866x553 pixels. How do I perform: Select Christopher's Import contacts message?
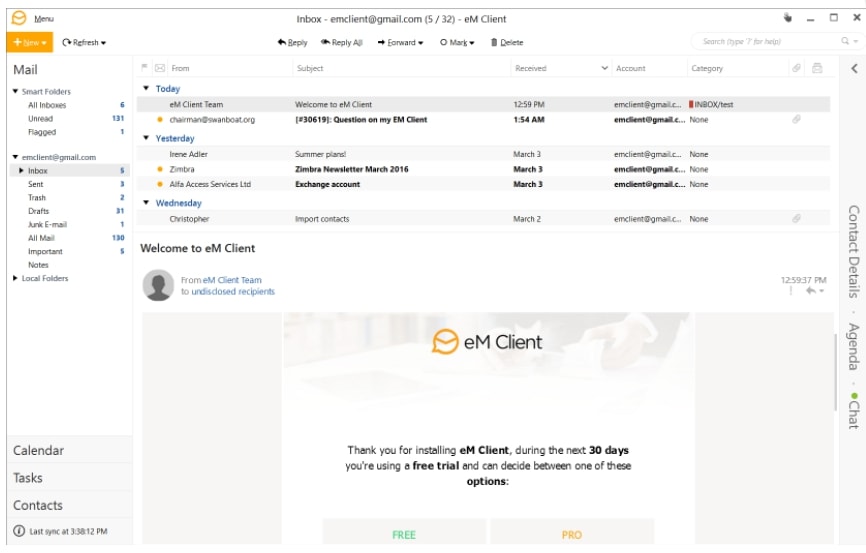point(483,219)
